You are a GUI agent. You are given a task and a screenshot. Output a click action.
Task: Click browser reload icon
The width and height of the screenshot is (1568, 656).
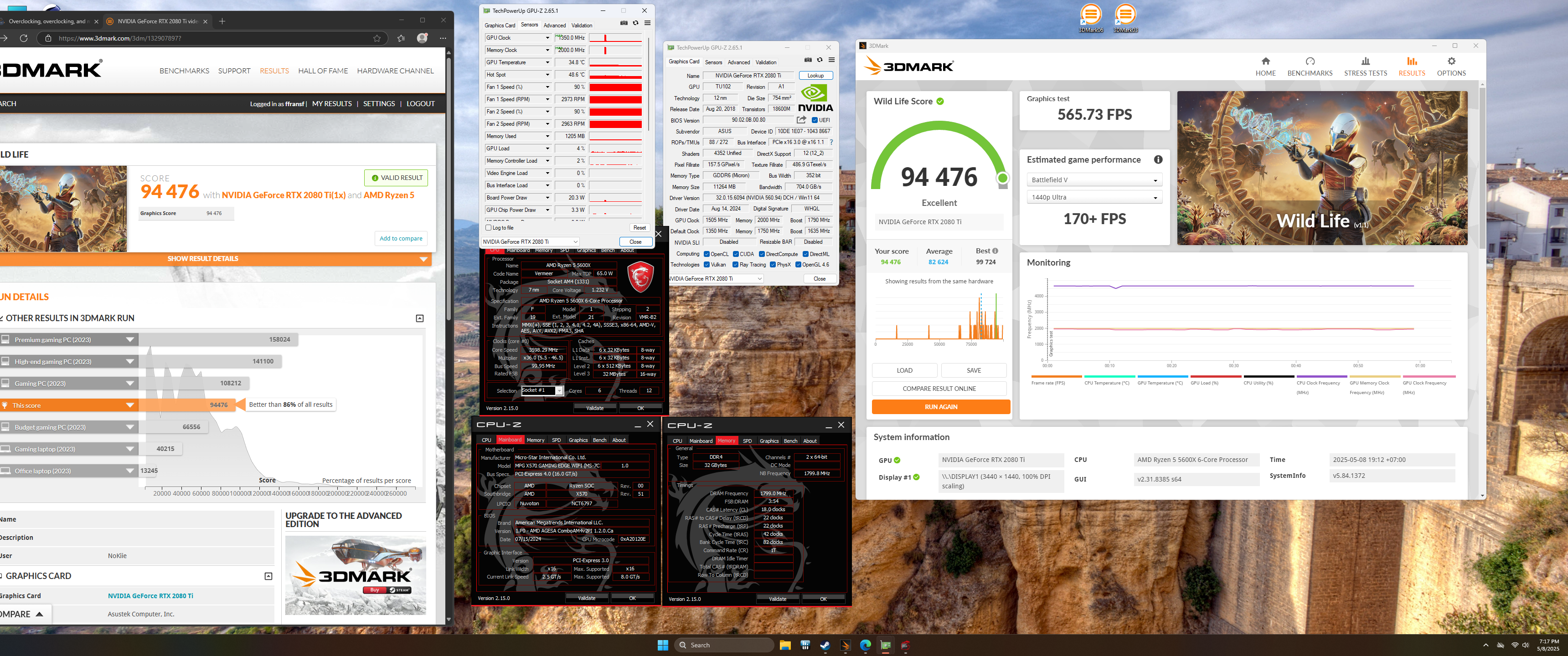(24, 38)
